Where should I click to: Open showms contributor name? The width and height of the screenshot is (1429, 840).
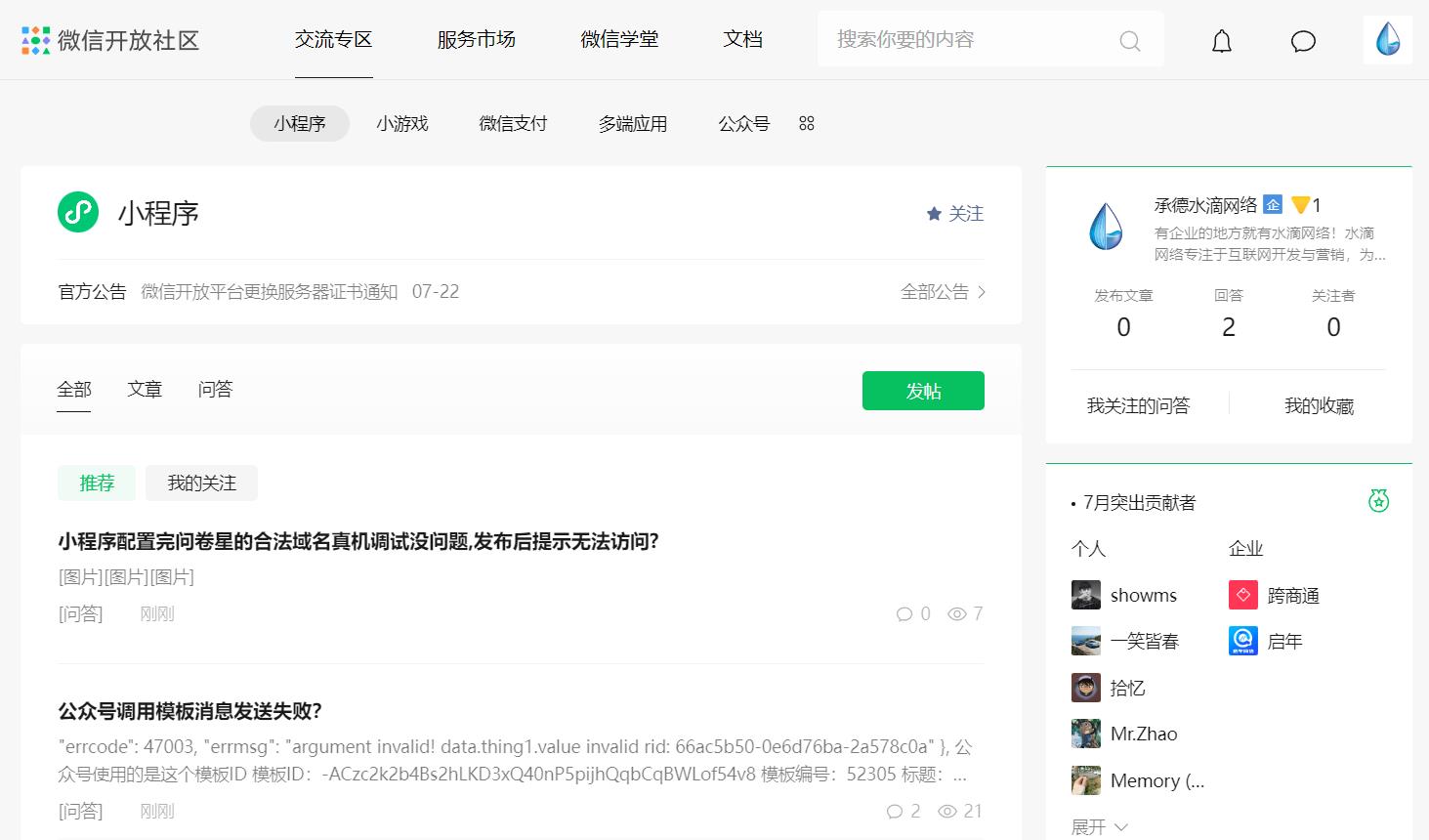click(1144, 595)
